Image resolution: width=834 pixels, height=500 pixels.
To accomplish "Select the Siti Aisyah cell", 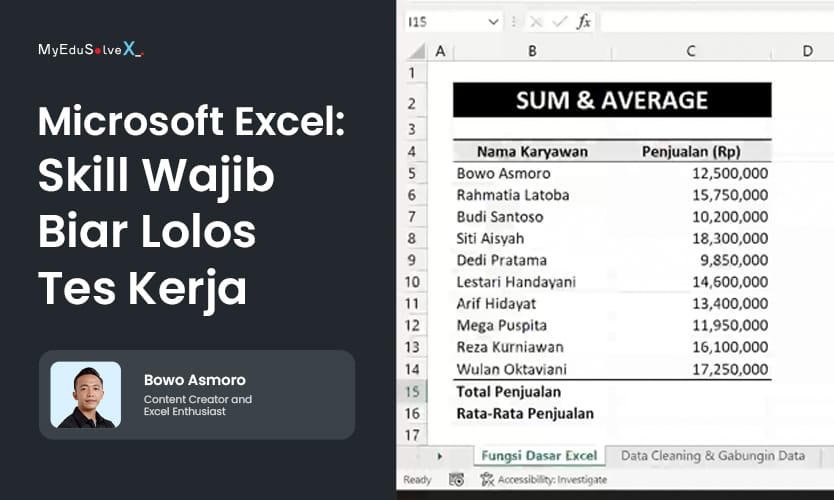I will [x=532, y=238].
